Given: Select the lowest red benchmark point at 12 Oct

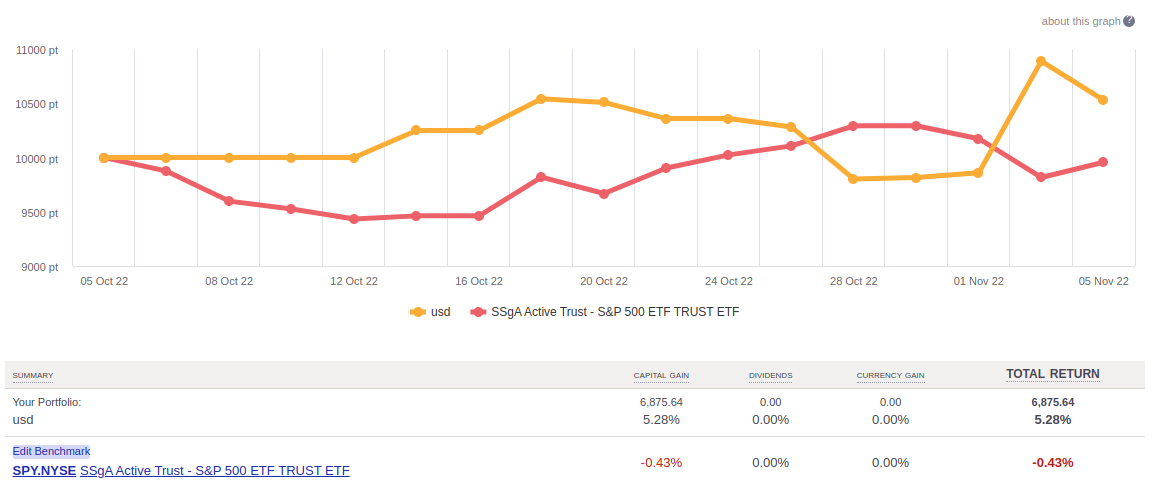Looking at the screenshot, I should (354, 219).
